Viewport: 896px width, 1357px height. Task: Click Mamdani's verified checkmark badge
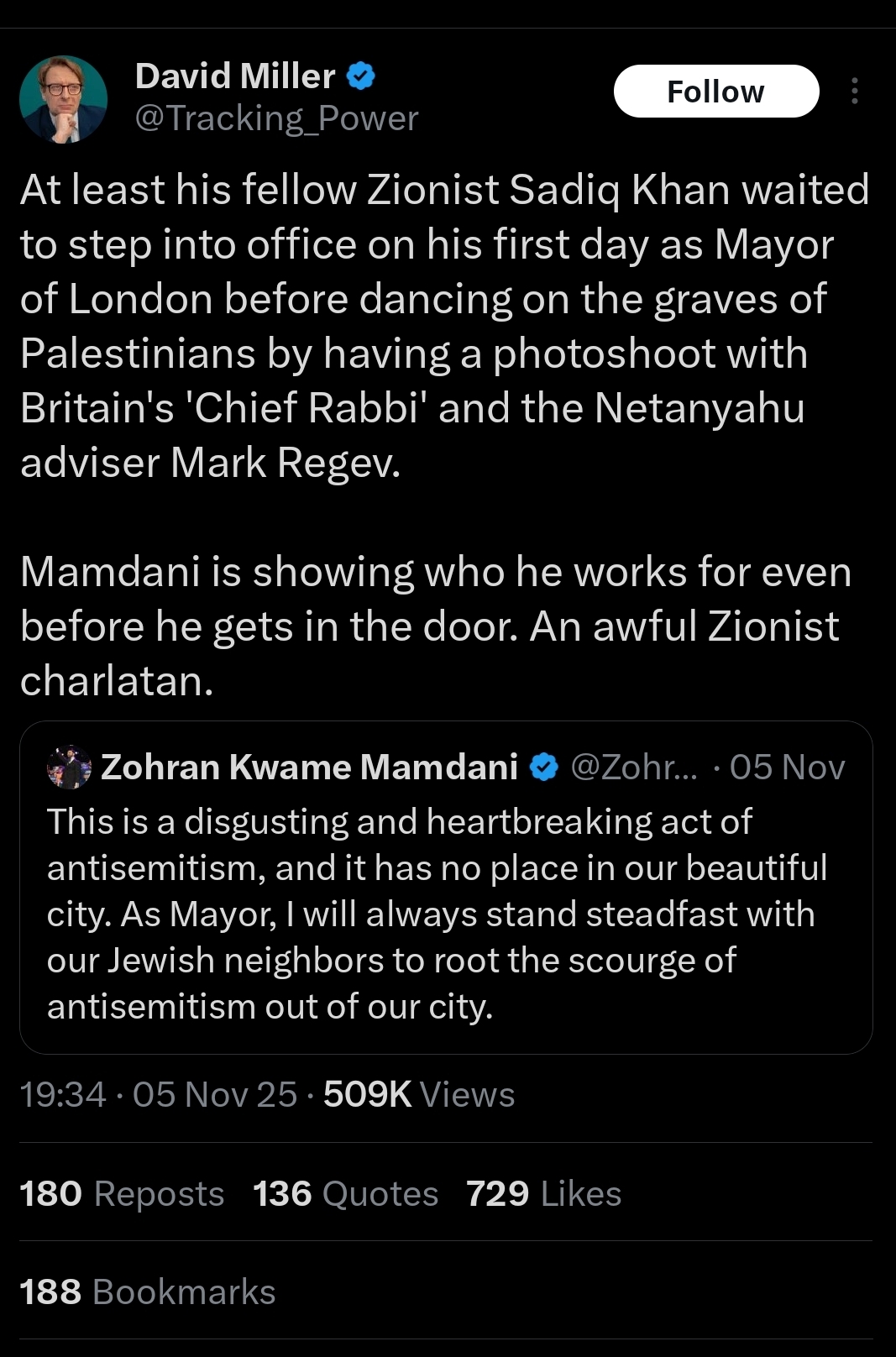pyautogui.click(x=544, y=767)
